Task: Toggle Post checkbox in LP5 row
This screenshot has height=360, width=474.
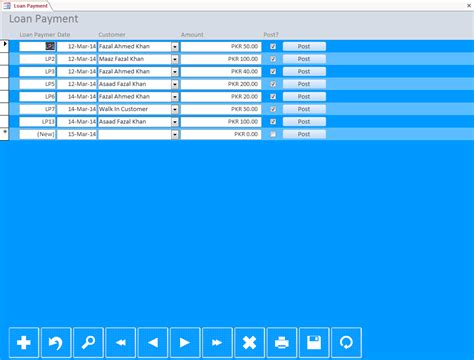Action: click(273, 84)
